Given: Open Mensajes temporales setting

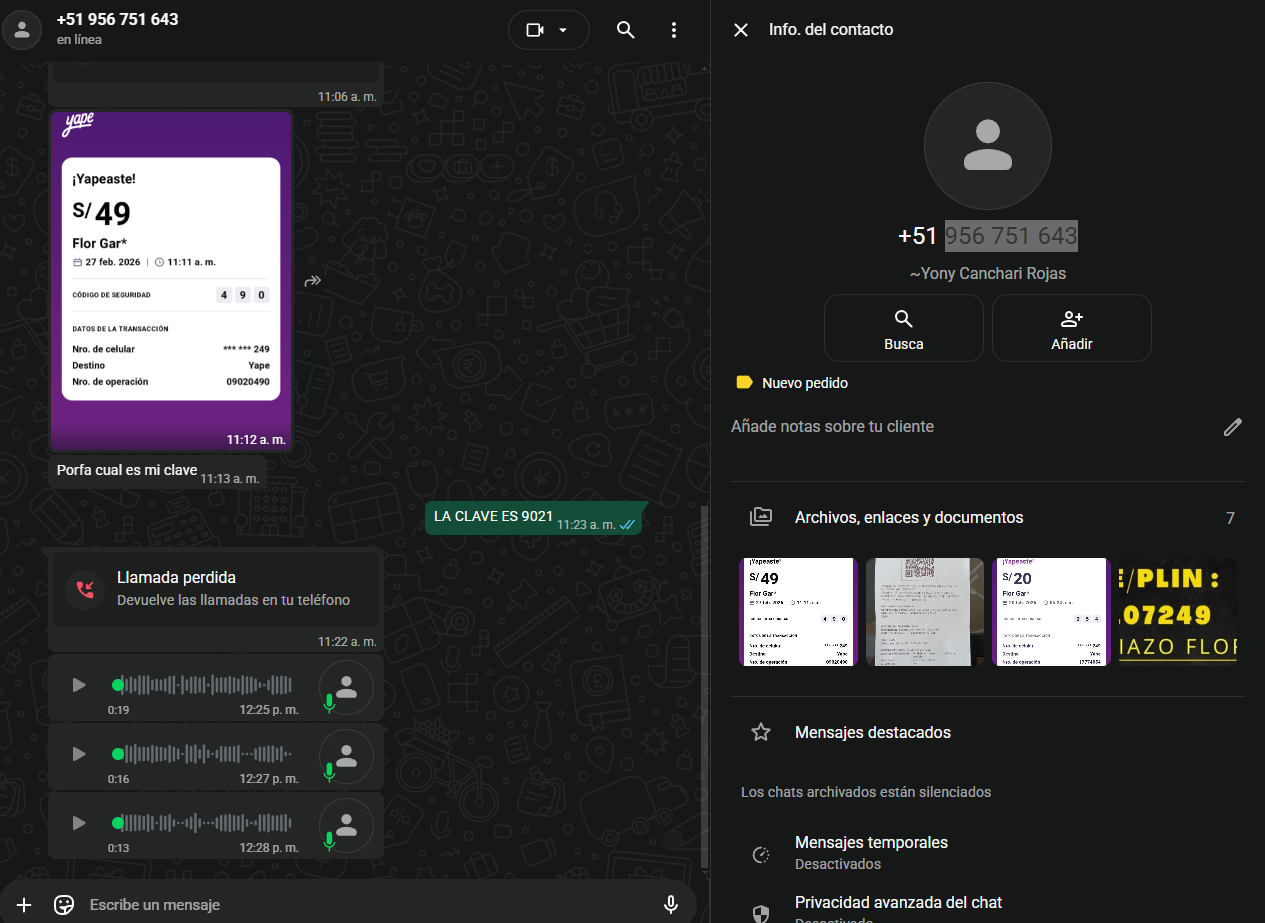Looking at the screenshot, I should (870, 852).
